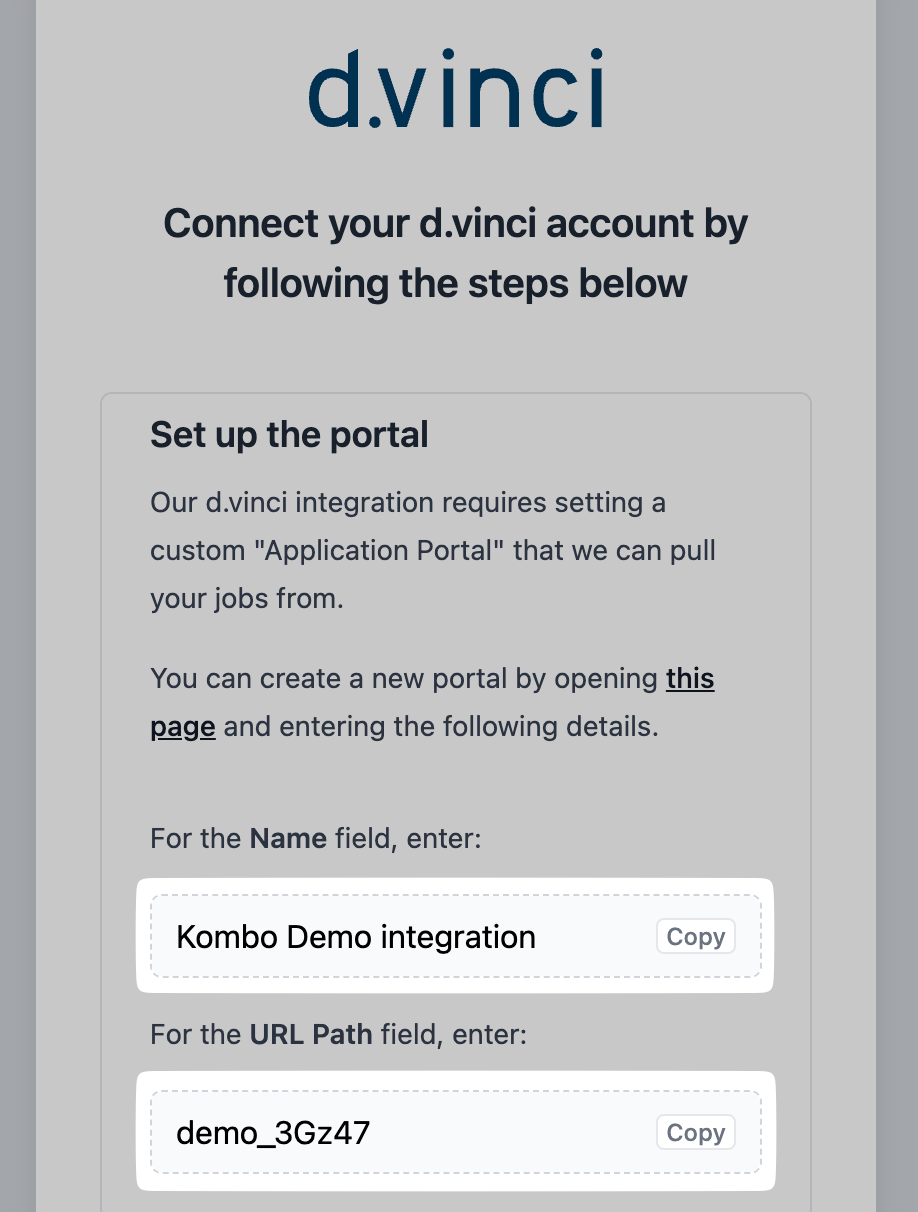This screenshot has height=1212, width=918.
Task: Click the bold "URL Path" field label
Action: tap(310, 1033)
